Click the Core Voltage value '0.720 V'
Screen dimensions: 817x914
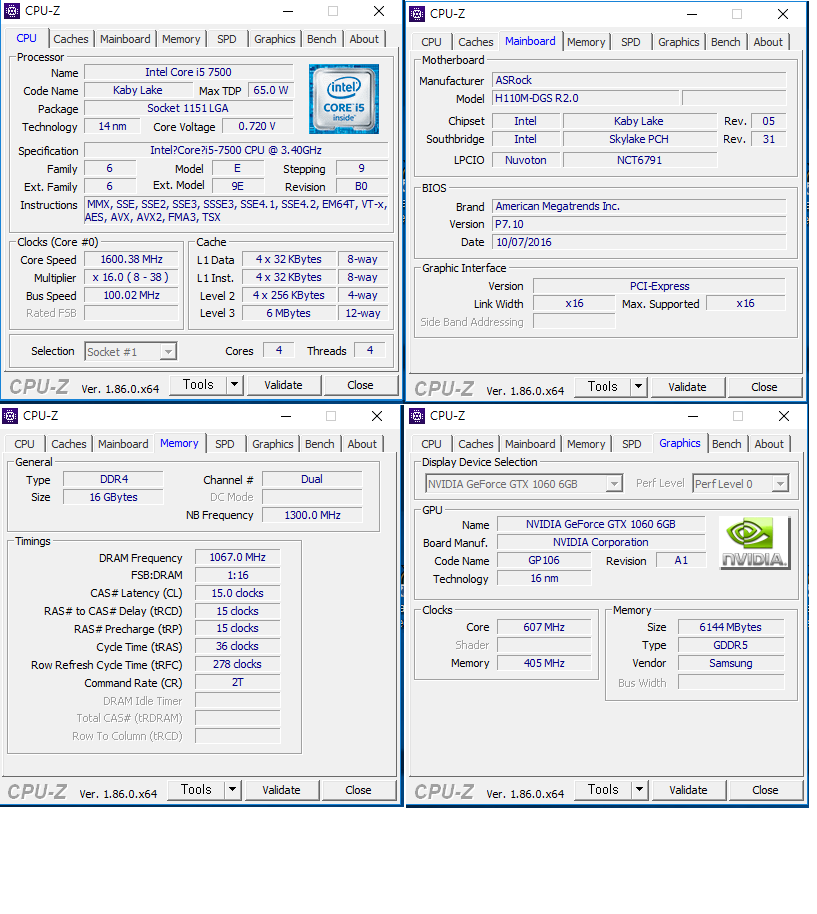(257, 126)
